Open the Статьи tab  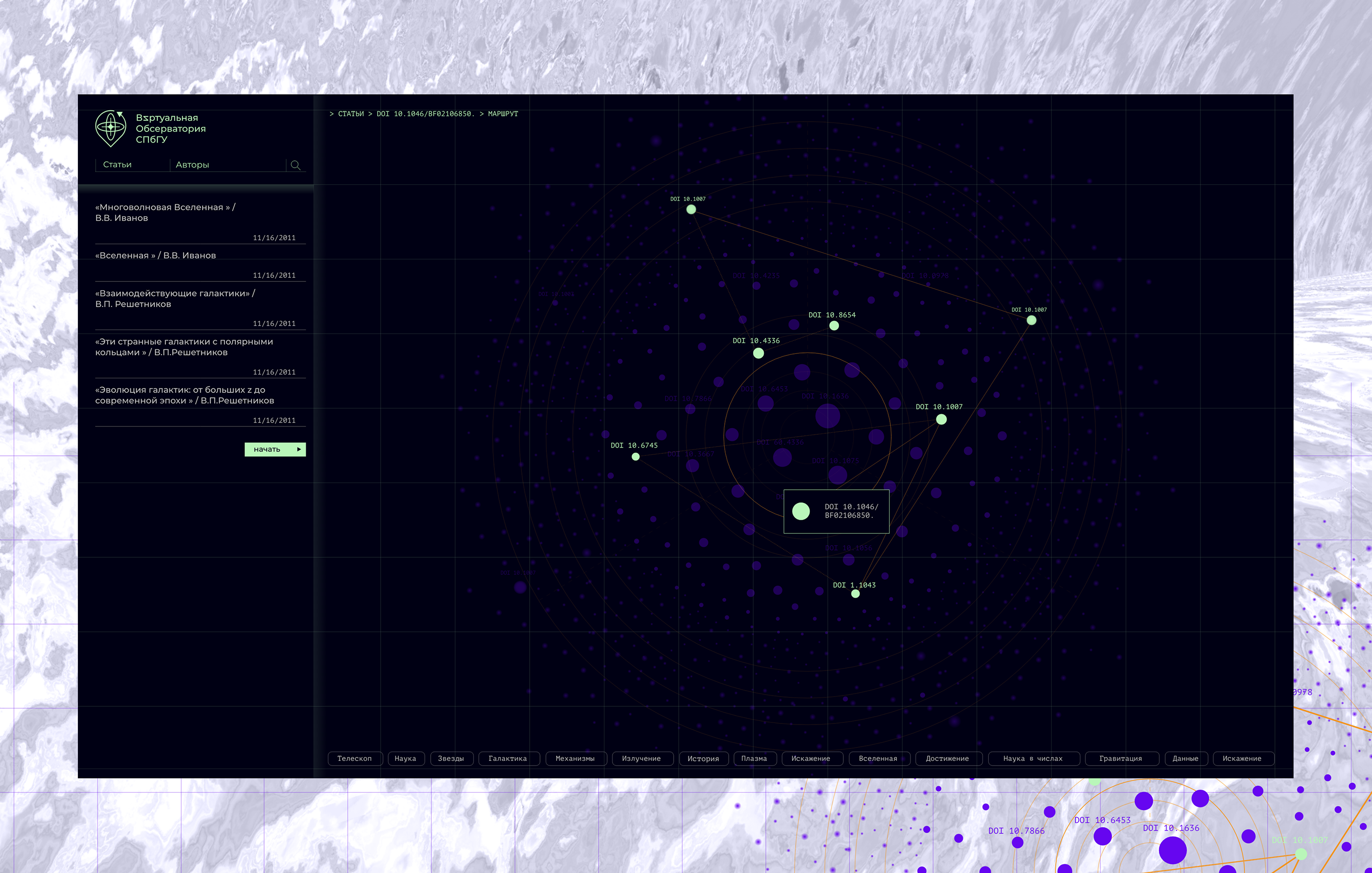point(118,165)
